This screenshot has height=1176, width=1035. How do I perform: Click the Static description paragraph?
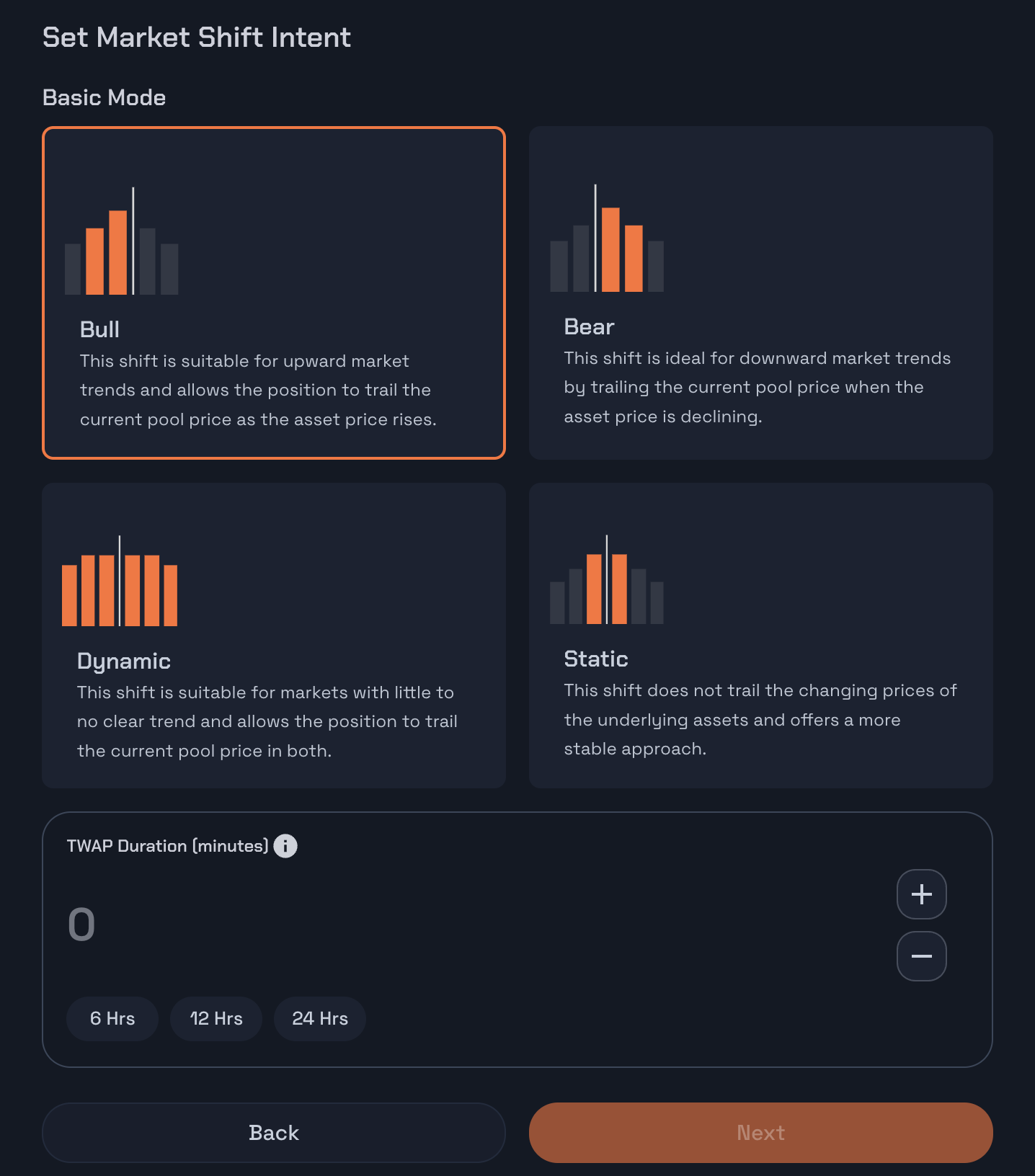pos(760,720)
